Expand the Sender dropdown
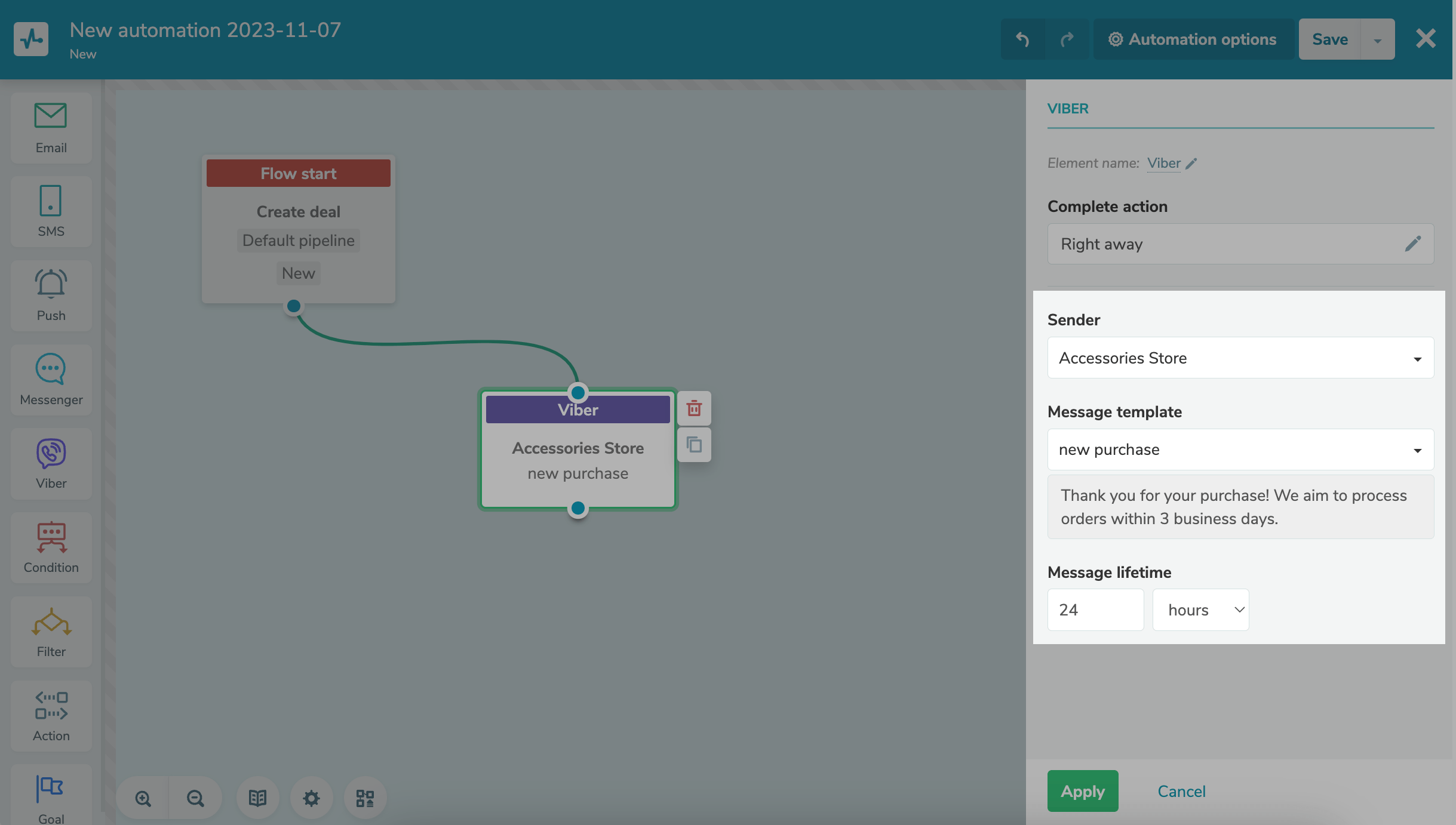Screen dimensions: 1456x825 (1240, 358)
